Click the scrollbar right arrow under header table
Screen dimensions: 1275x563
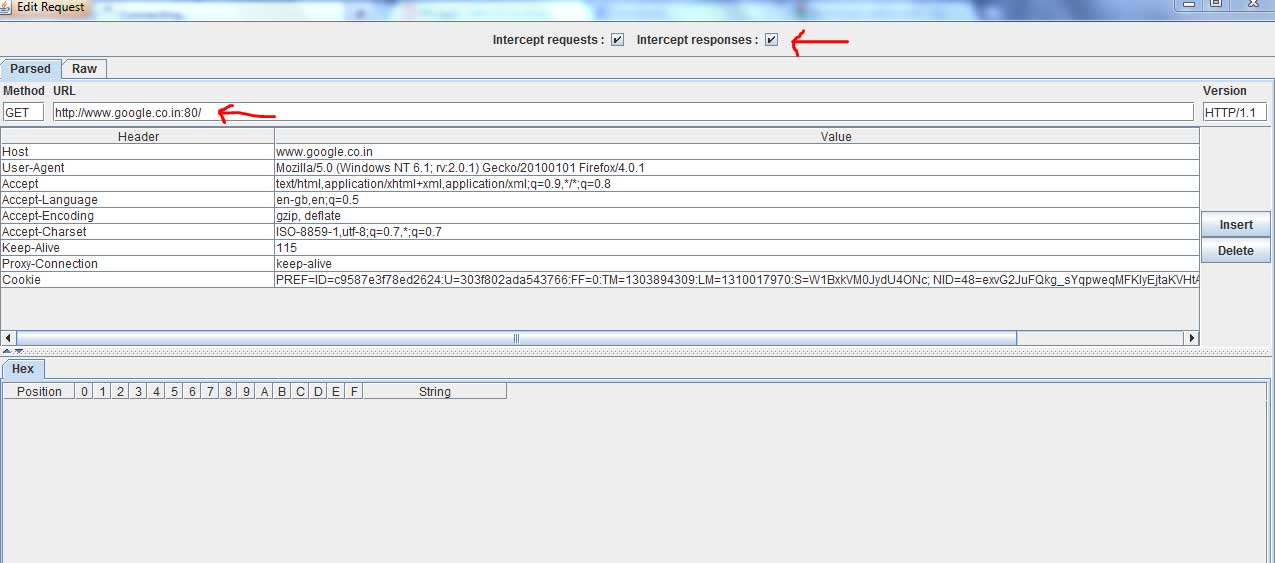pyautogui.click(x=1190, y=339)
